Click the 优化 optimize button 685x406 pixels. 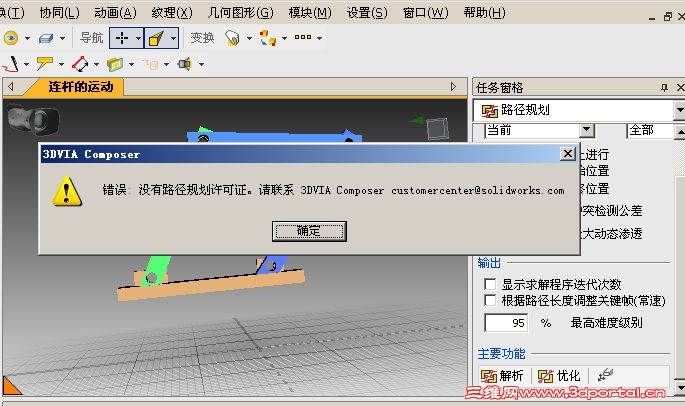[559, 375]
